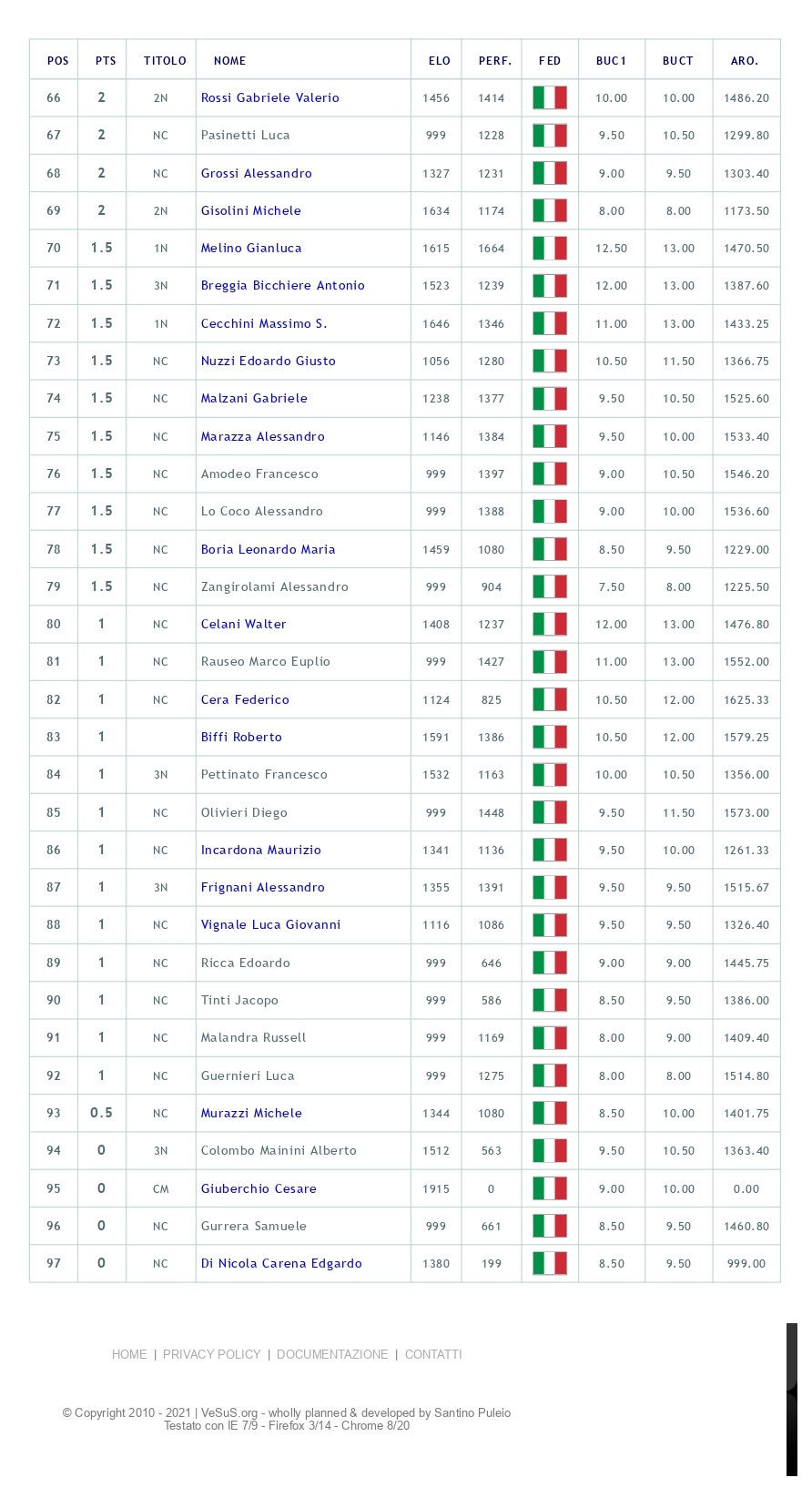The width and height of the screenshot is (812, 1488).
Task: Select flag icon in Guernieri Luca row
Action: click(x=550, y=1075)
